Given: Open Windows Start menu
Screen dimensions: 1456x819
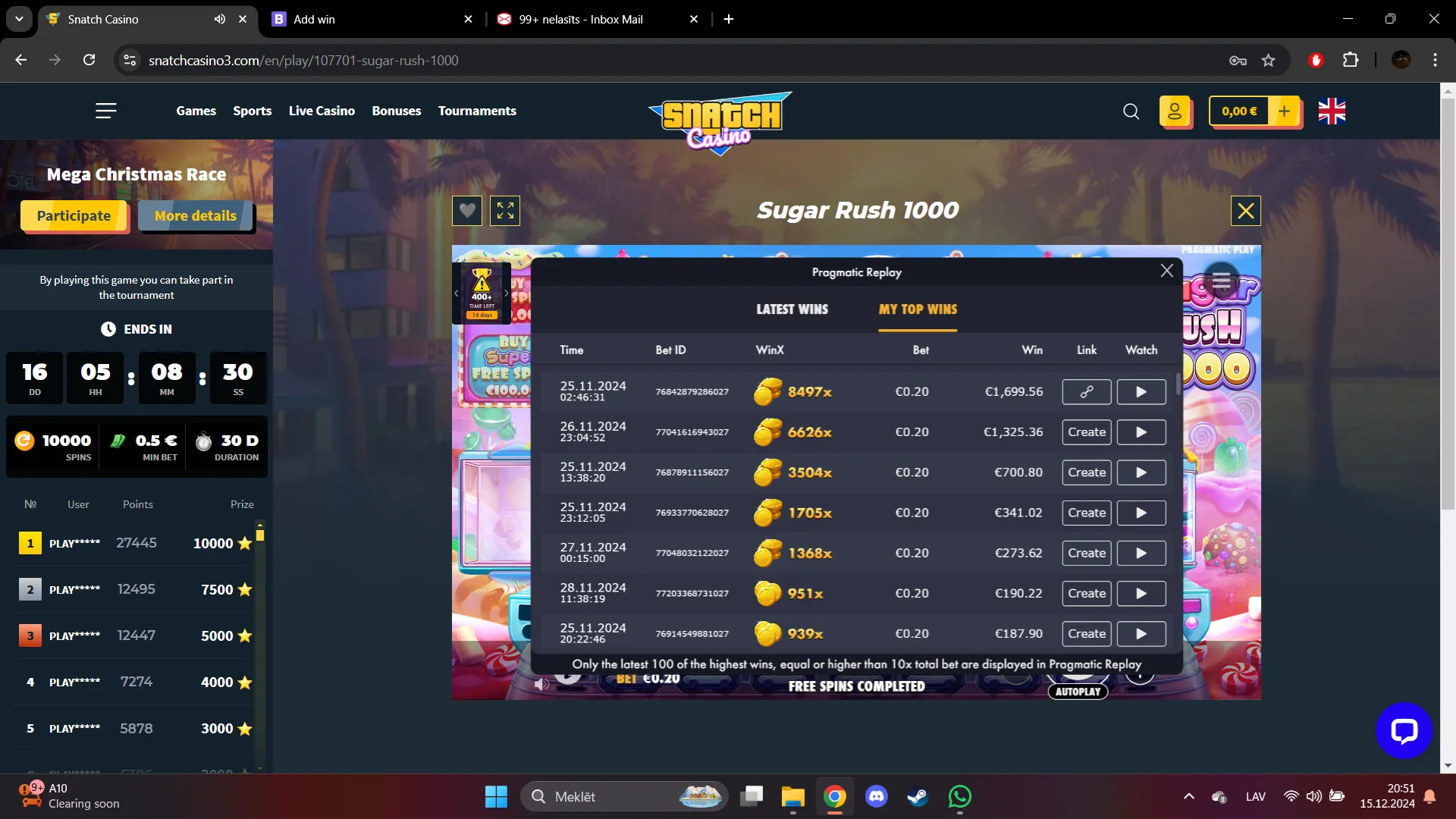Looking at the screenshot, I should pos(496,796).
